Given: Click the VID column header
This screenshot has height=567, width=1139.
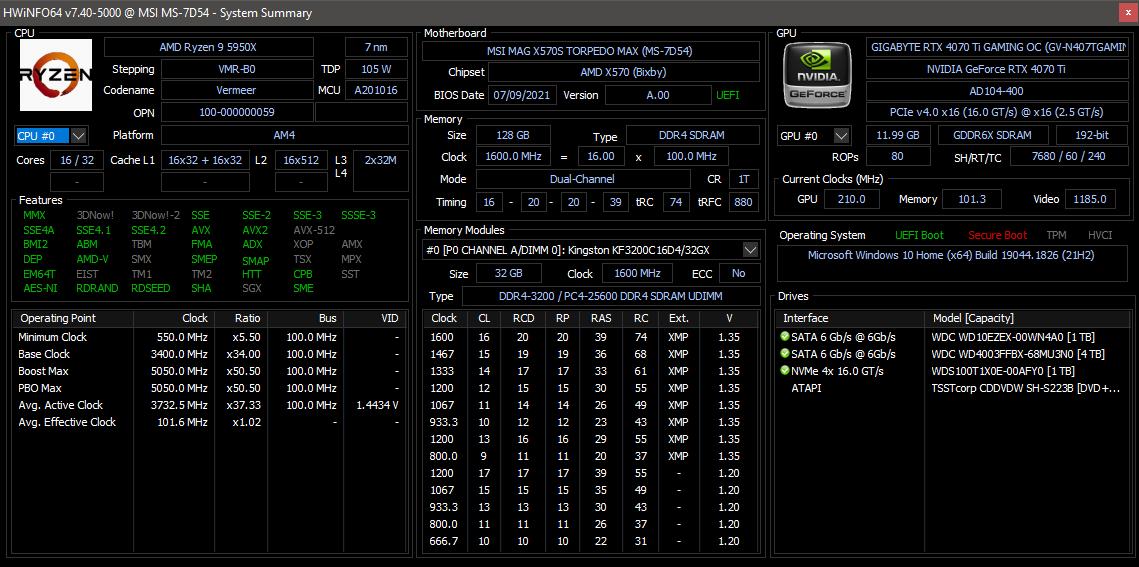Looking at the screenshot, I should tap(376, 318).
